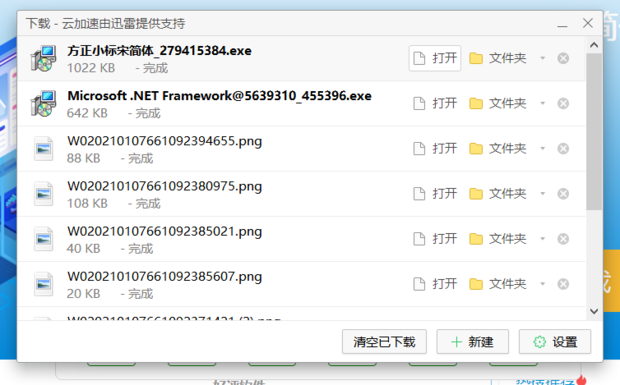
Task: Click scrollbar down arrow in download list
Action: (594, 311)
